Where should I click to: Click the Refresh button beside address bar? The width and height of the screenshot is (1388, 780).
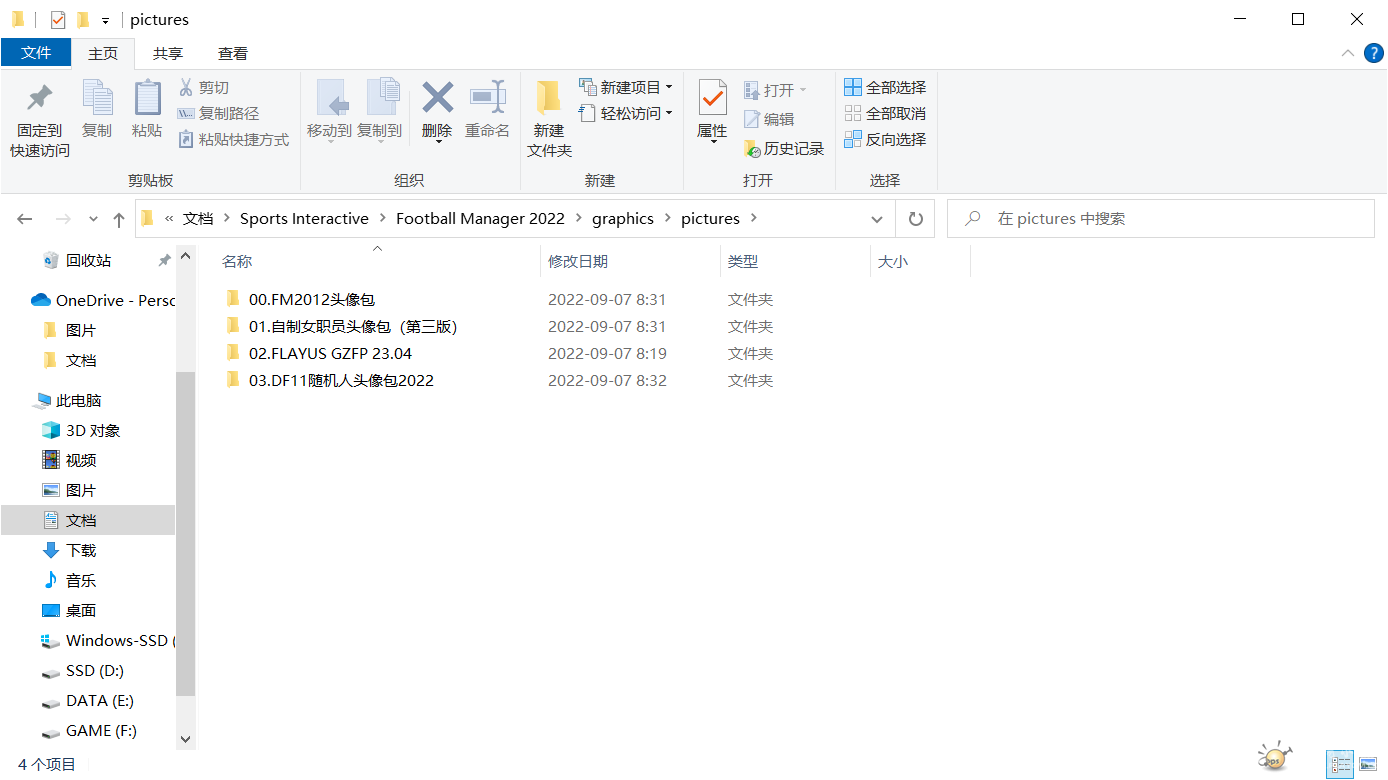(915, 219)
